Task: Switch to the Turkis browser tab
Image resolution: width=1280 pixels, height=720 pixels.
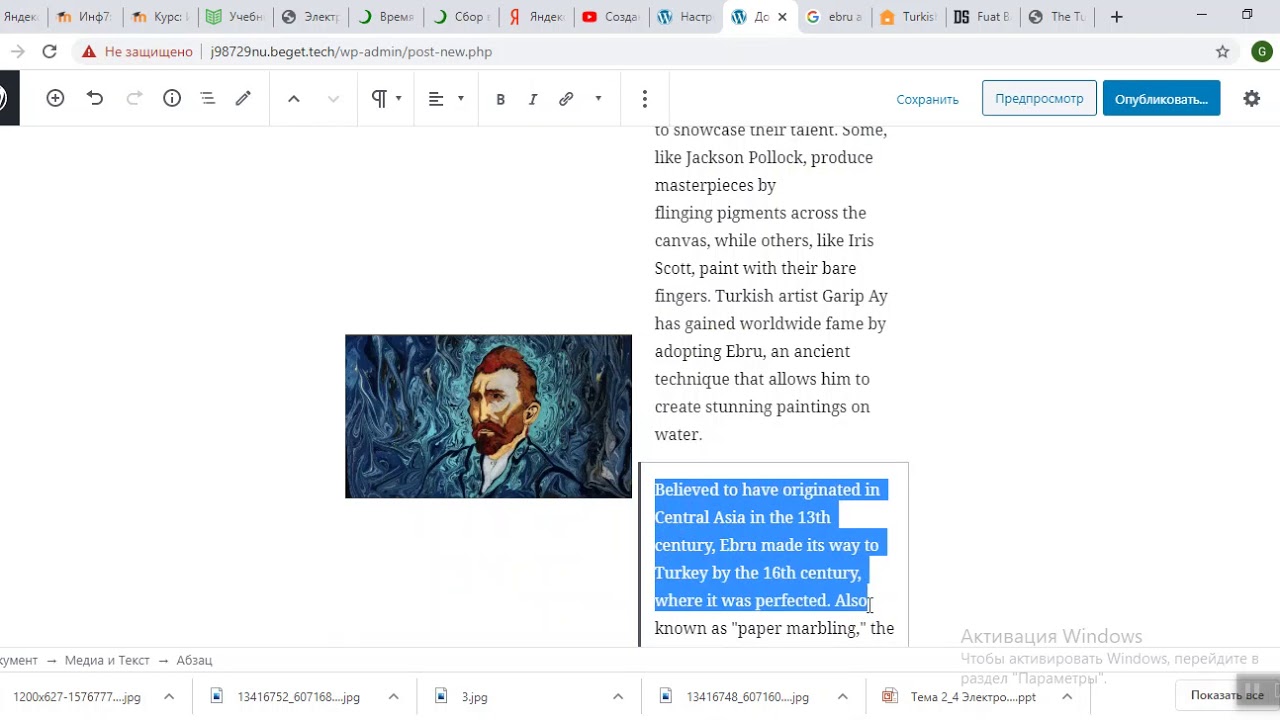Action: (909, 17)
